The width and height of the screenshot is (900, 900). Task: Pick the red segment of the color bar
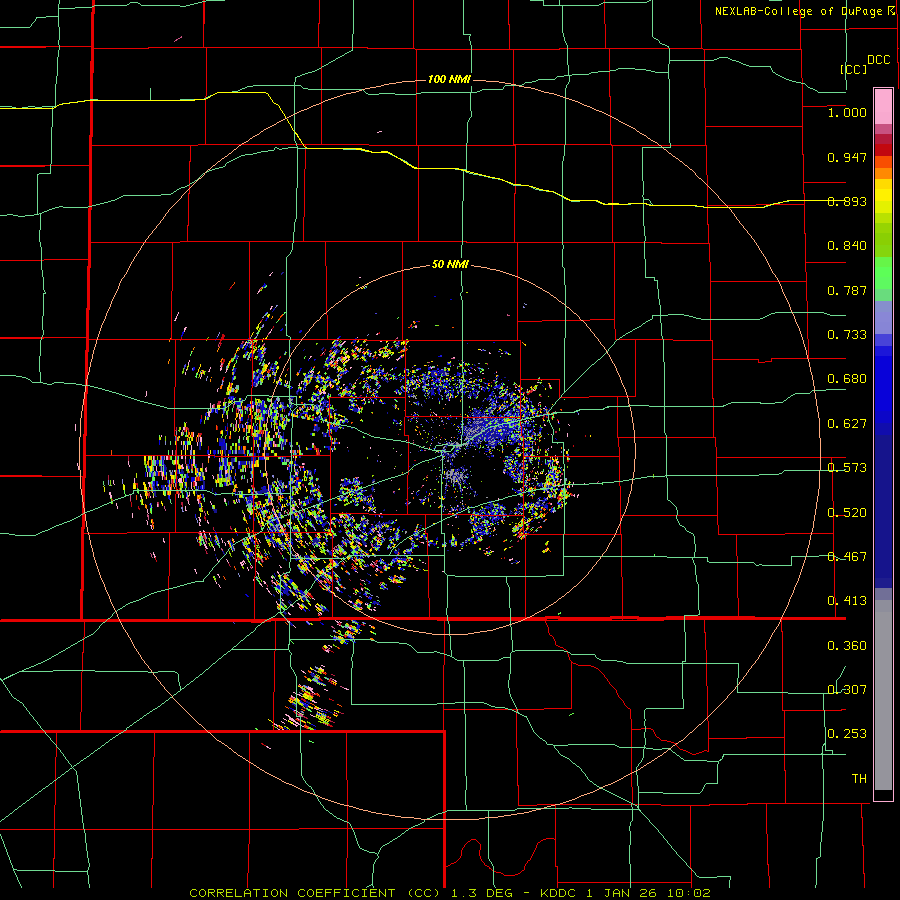tap(883, 149)
